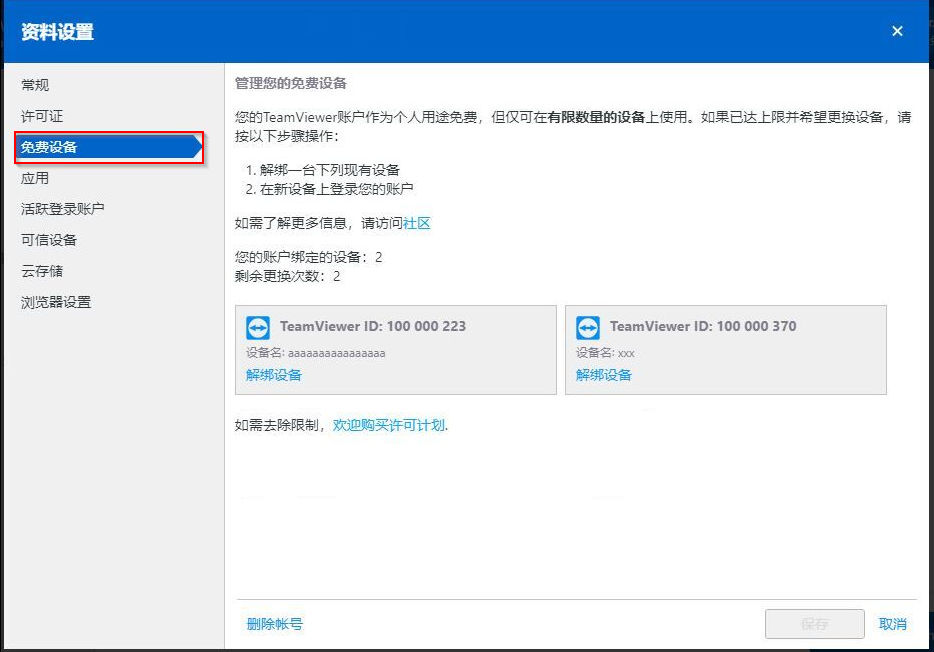
Task: Open the 常规 settings section
Action: [35, 85]
